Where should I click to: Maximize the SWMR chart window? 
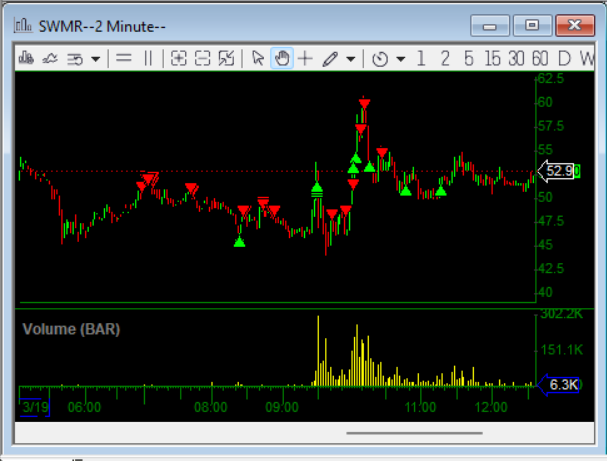pos(532,26)
